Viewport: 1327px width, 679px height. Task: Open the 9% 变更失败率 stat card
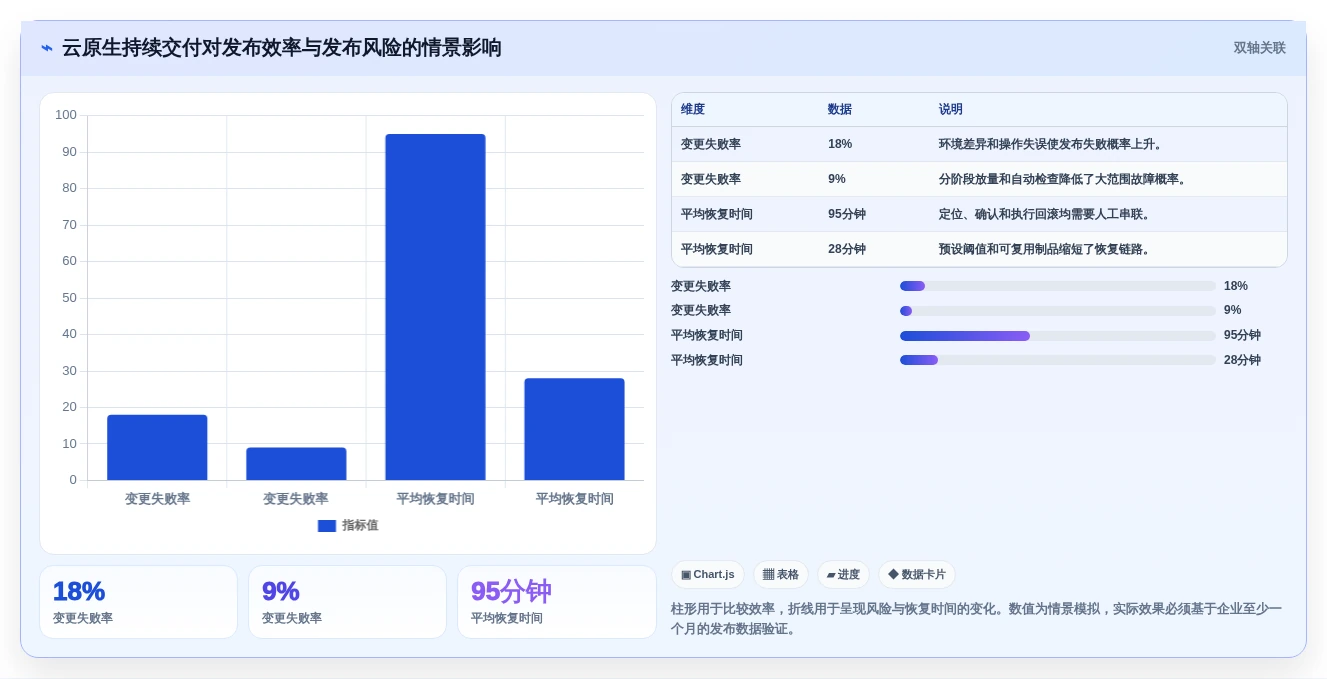point(347,602)
